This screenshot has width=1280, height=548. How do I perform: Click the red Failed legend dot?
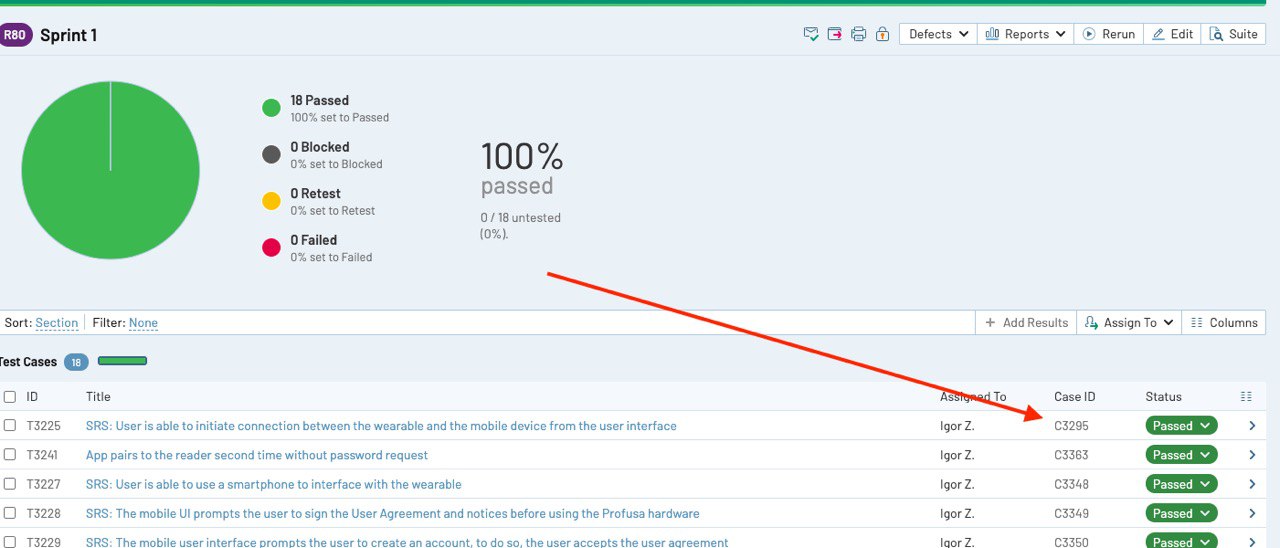(x=271, y=247)
